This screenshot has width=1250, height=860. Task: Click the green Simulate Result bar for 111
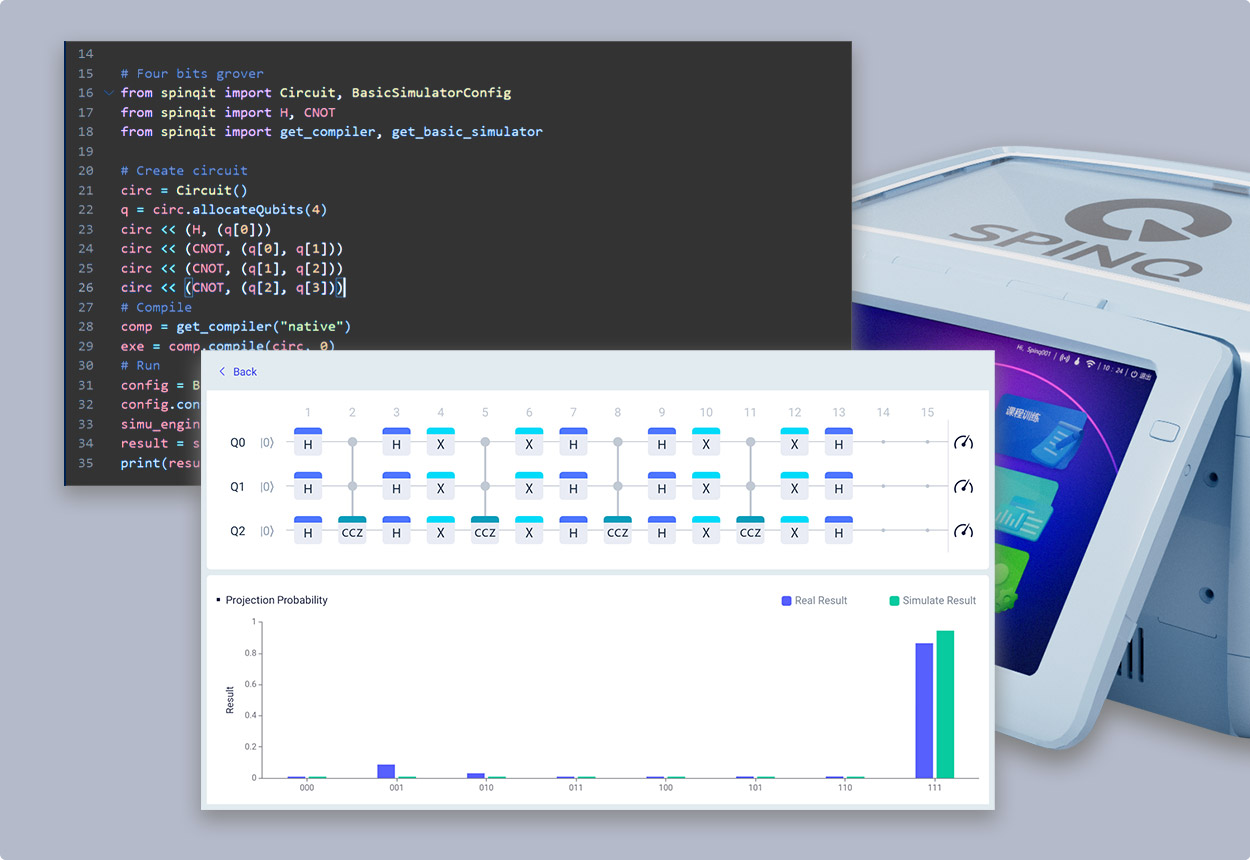(x=944, y=704)
